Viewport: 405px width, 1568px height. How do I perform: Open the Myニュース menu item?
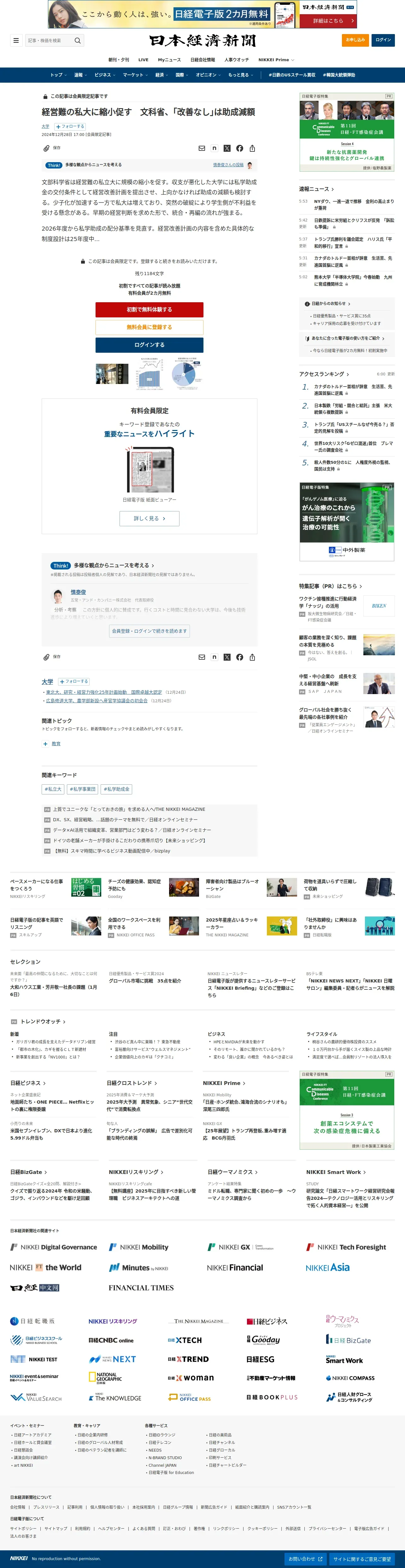(169, 60)
